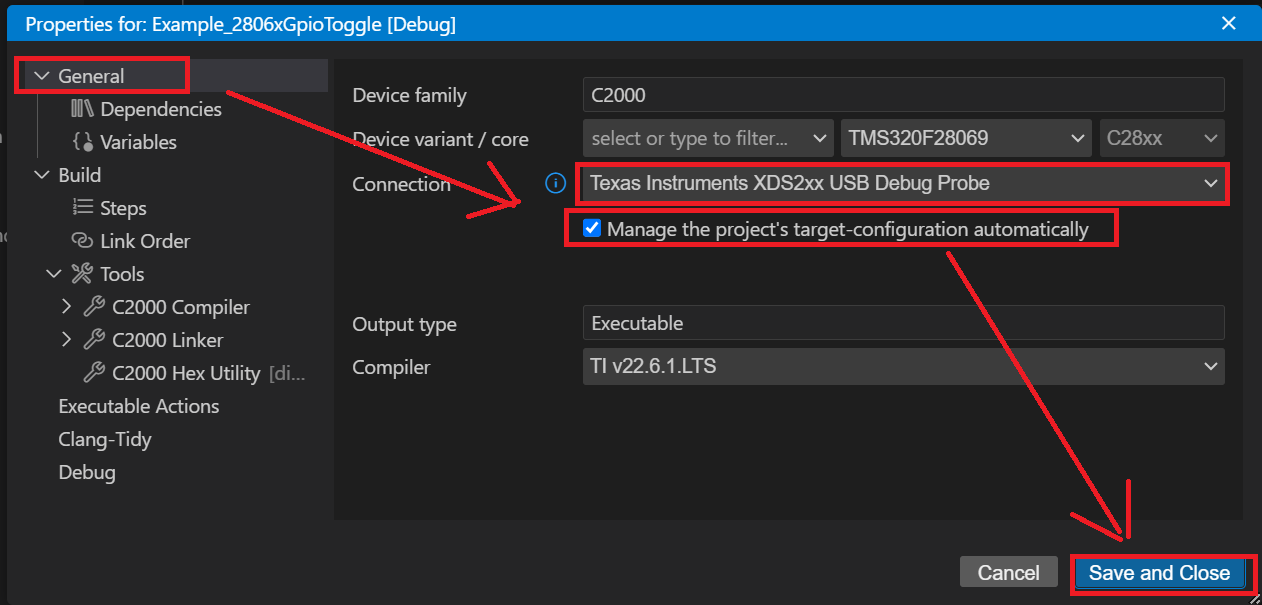
Task: Open the C28xx core dropdown
Action: point(1161,138)
